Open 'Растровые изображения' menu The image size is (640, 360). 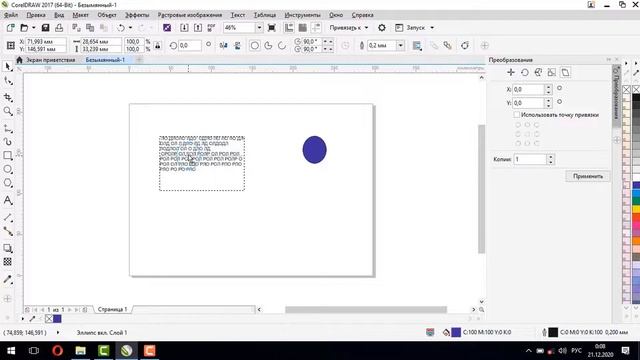[190, 15]
